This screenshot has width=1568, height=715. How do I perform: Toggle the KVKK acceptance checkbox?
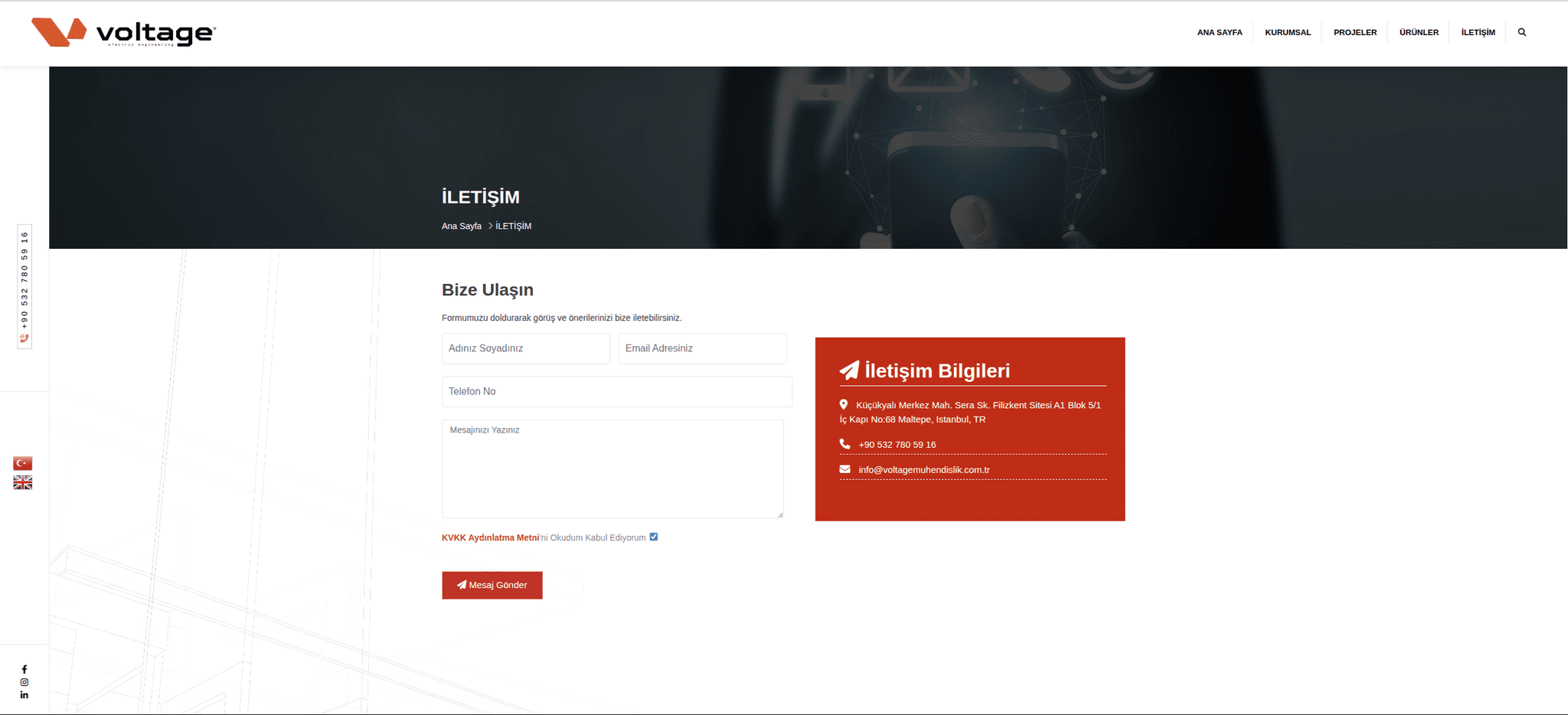[654, 537]
